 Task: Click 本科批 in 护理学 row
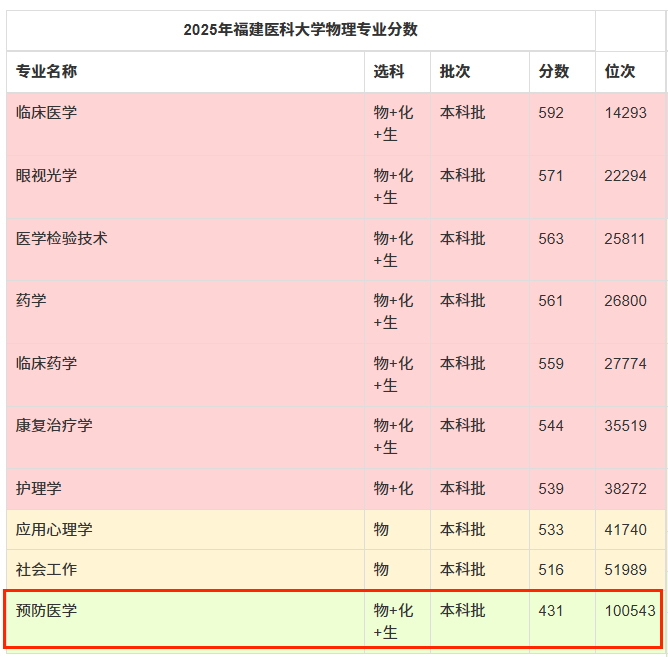pos(462,488)
